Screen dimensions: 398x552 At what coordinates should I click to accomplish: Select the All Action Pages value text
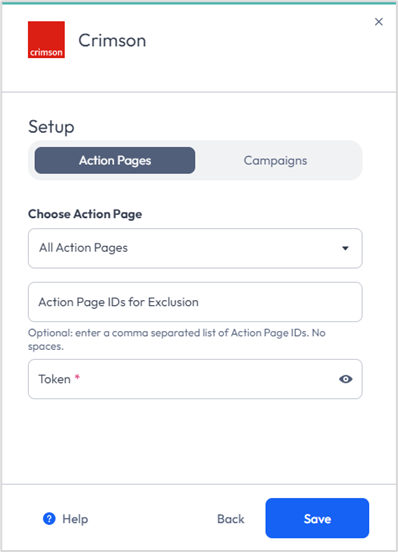point(83,248)
